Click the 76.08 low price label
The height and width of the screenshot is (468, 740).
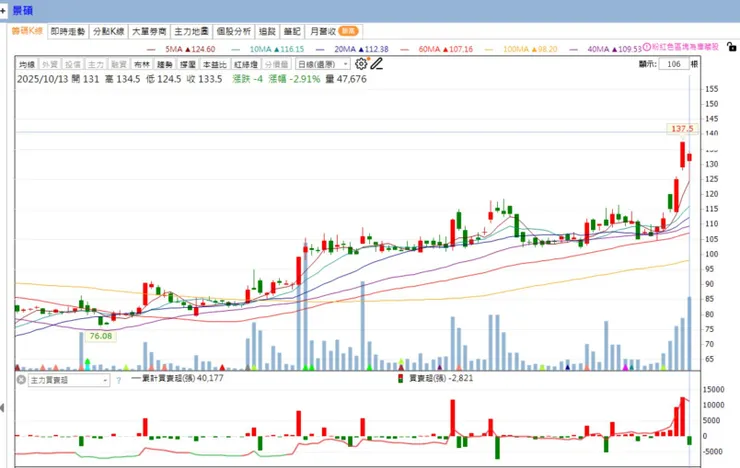[x=101, y=336]
